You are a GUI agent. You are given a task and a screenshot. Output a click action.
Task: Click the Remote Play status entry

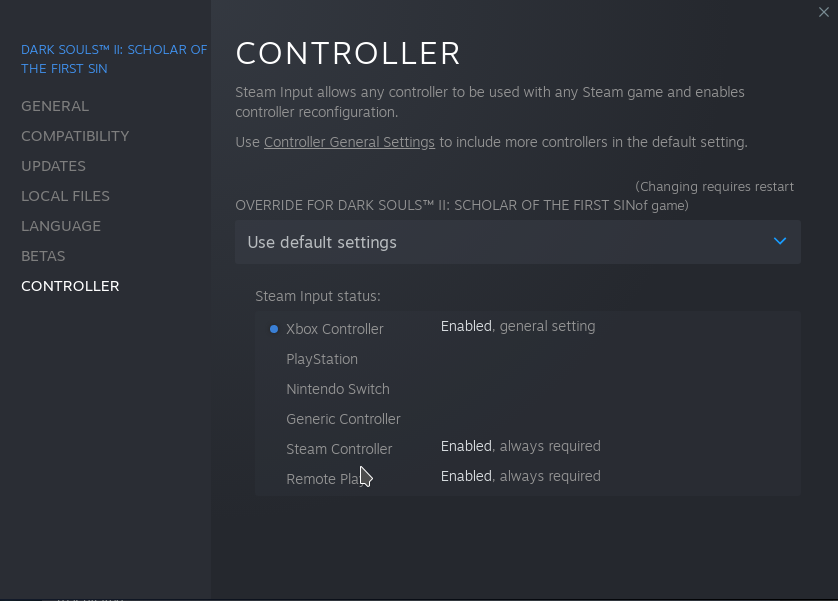[x=325, y=479]
